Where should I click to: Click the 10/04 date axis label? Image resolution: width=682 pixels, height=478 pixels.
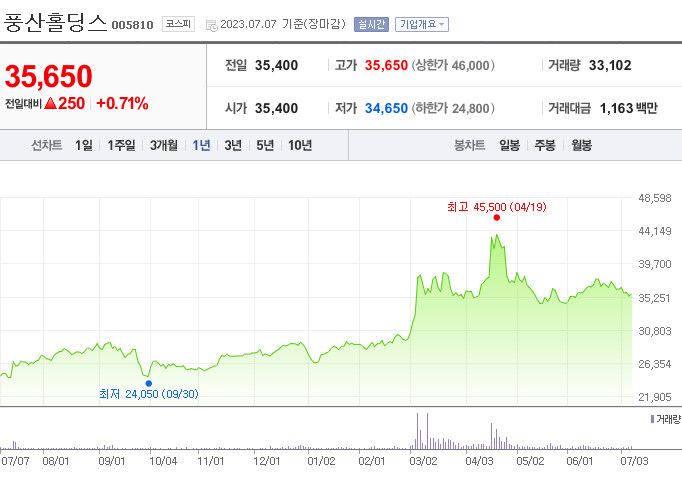163,461
